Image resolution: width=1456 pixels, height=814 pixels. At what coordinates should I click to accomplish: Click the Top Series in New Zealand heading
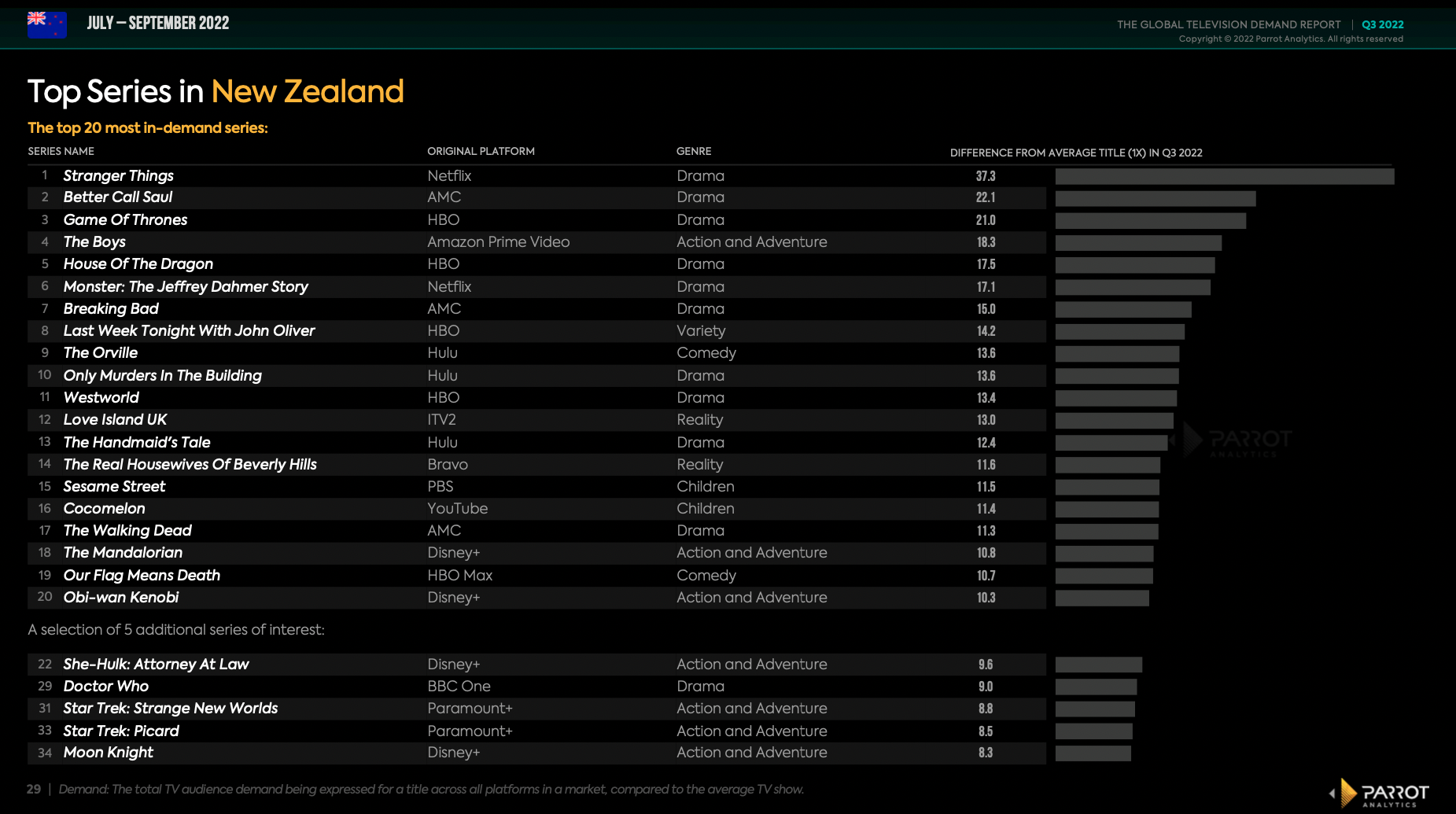coord(216,92)
